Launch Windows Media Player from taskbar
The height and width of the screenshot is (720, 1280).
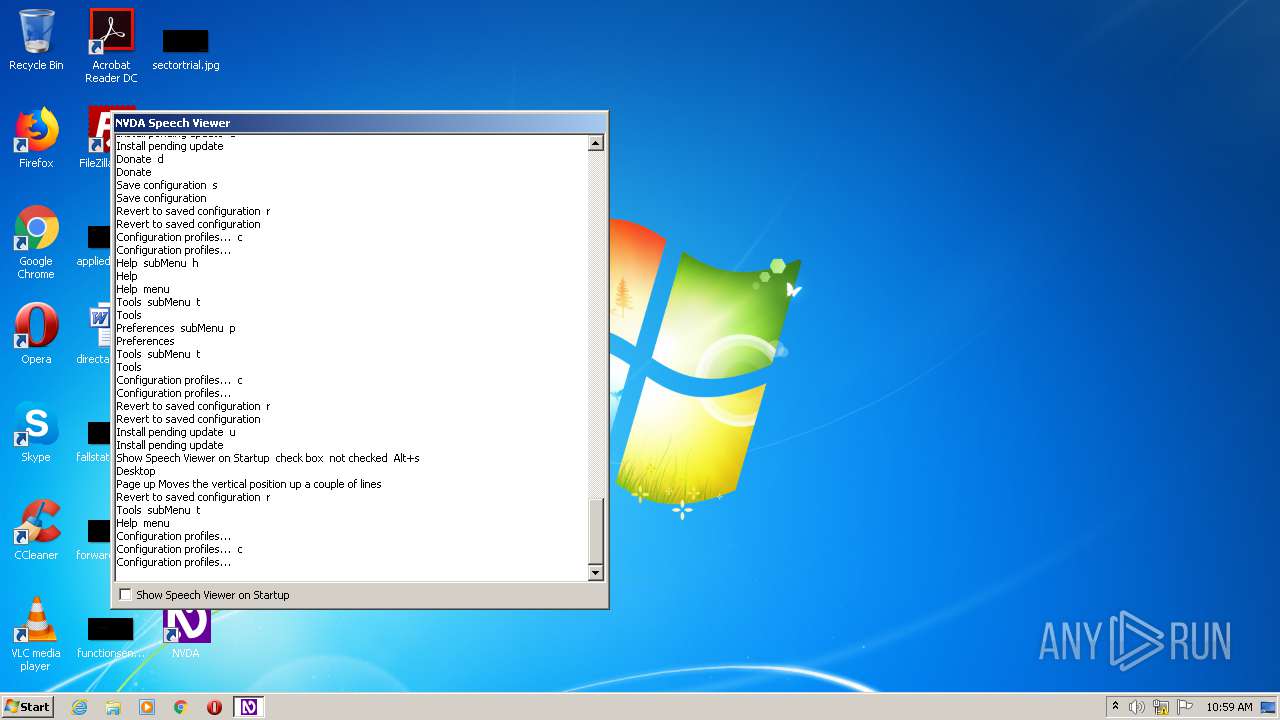[x=147, y=707]
